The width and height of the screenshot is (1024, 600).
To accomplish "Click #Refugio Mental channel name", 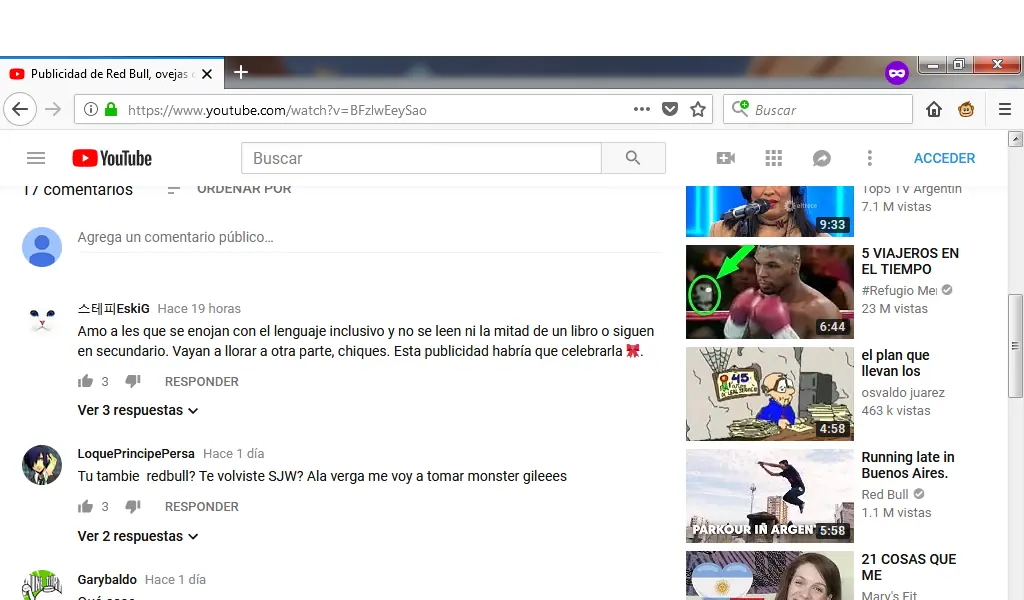I will pyautogui.click(x=899, y=291).
